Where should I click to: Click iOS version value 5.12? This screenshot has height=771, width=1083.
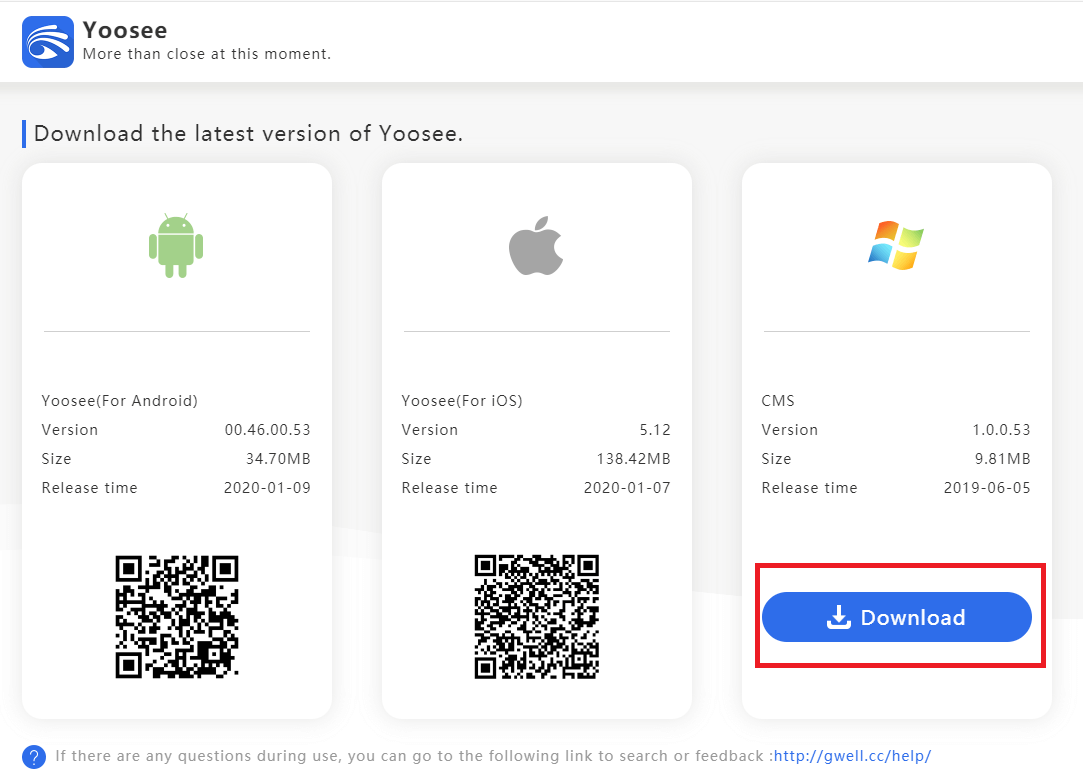point(655,430)
